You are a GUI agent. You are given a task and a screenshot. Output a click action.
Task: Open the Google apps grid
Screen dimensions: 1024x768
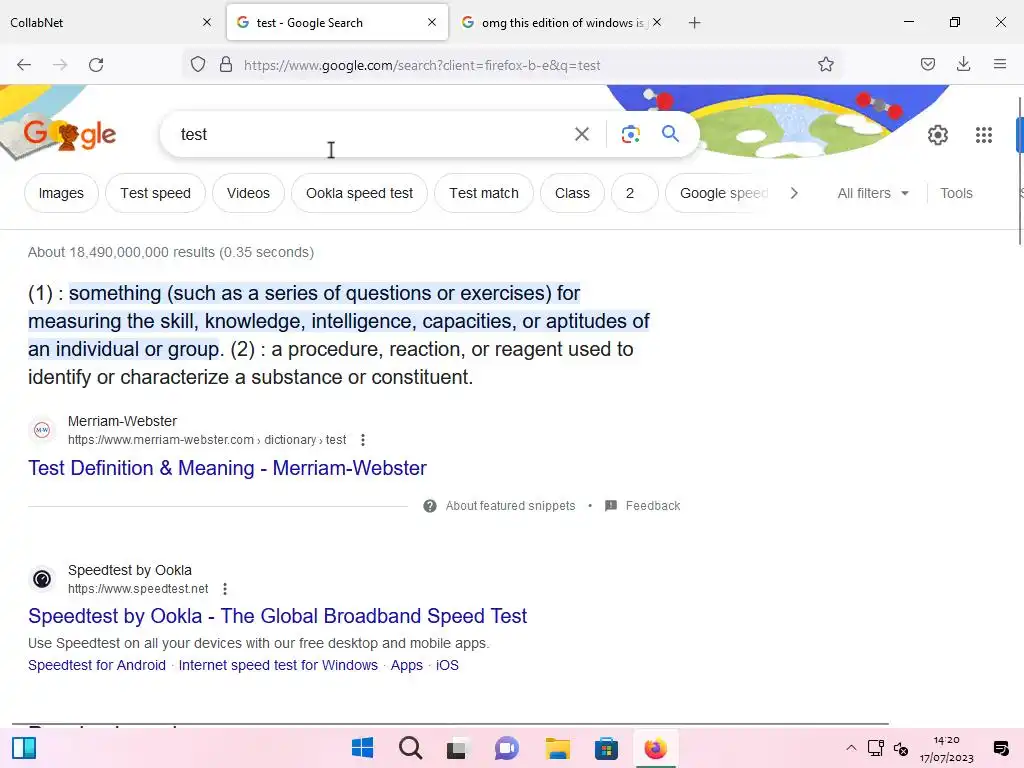pyautogui.click(x=984, y=135)
